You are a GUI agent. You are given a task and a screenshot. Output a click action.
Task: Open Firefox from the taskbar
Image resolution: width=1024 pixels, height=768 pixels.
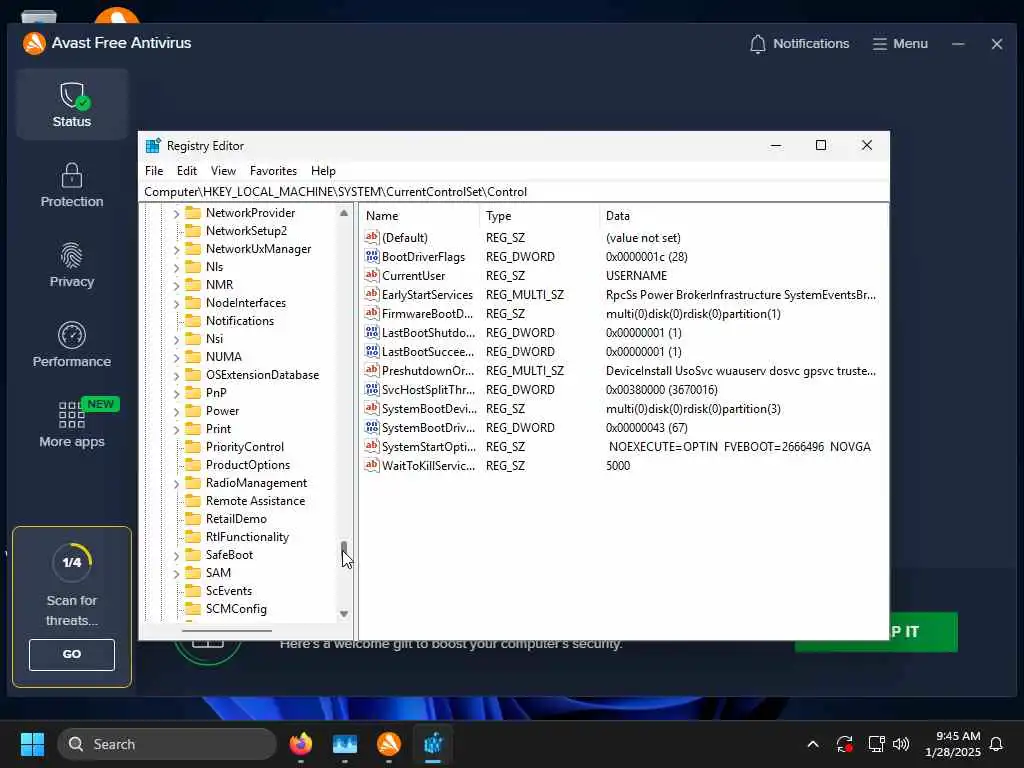(300, 744)
